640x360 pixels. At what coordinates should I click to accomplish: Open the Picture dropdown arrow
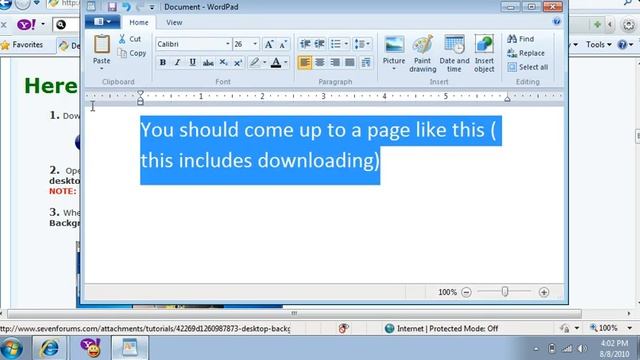click(x=394, y=69)
